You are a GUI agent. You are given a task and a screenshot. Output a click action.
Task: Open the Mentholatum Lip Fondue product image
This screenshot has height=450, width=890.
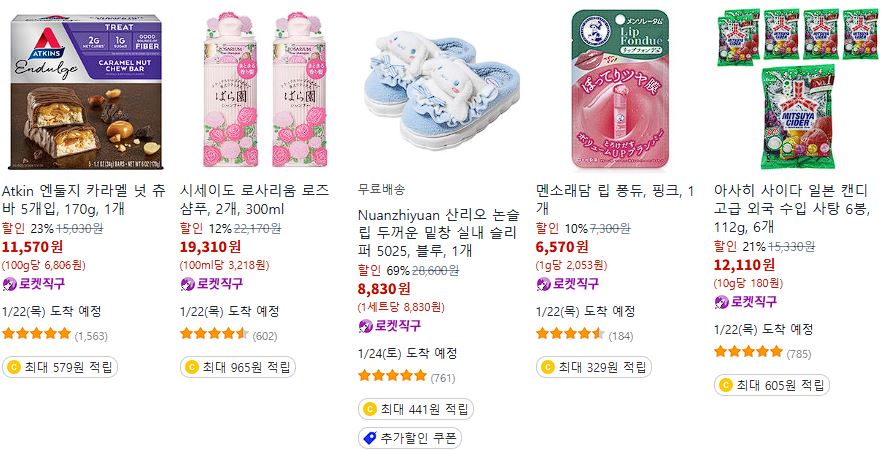pos(620,90)
